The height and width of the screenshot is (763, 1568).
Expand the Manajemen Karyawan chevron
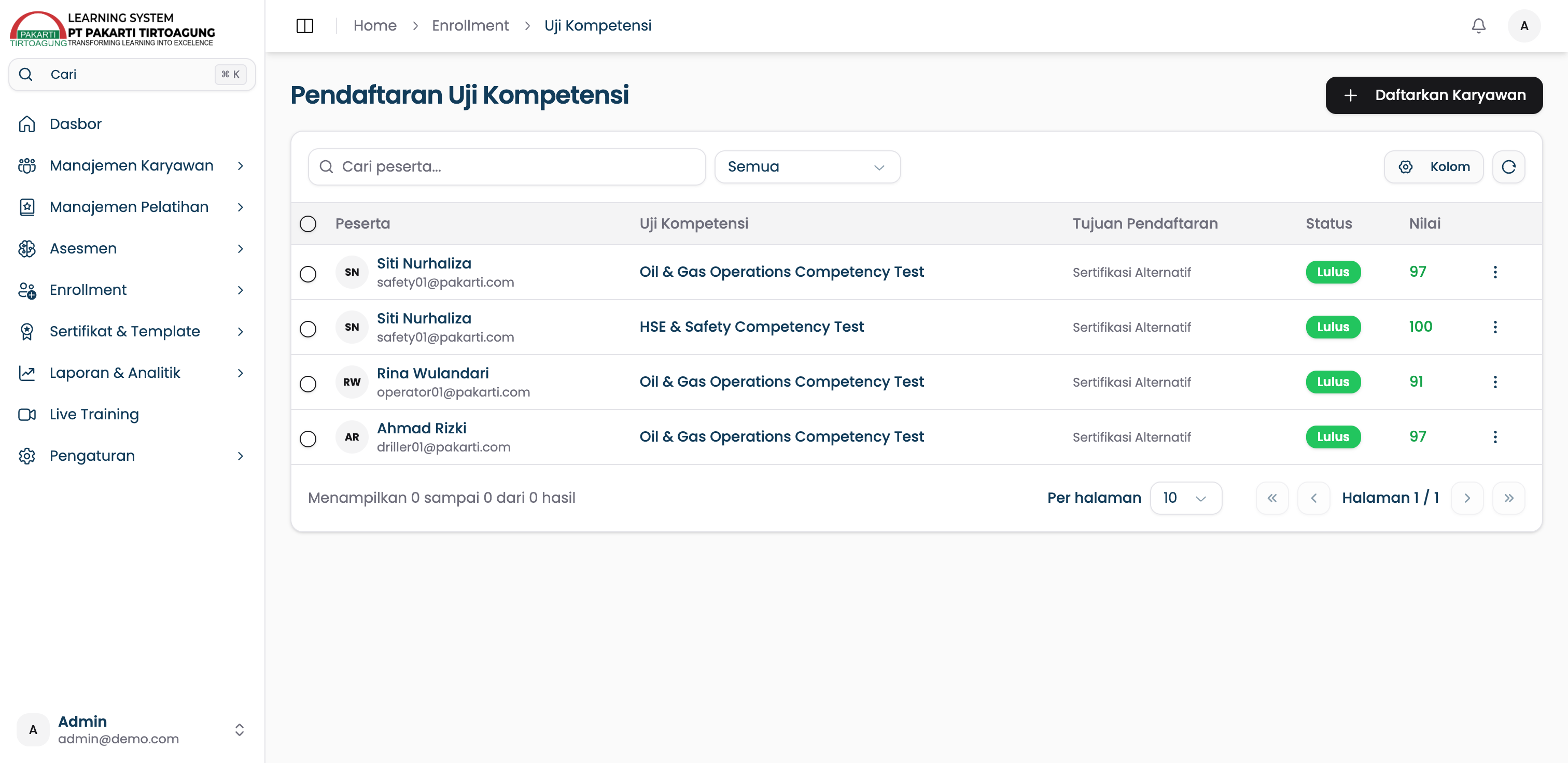241,165
